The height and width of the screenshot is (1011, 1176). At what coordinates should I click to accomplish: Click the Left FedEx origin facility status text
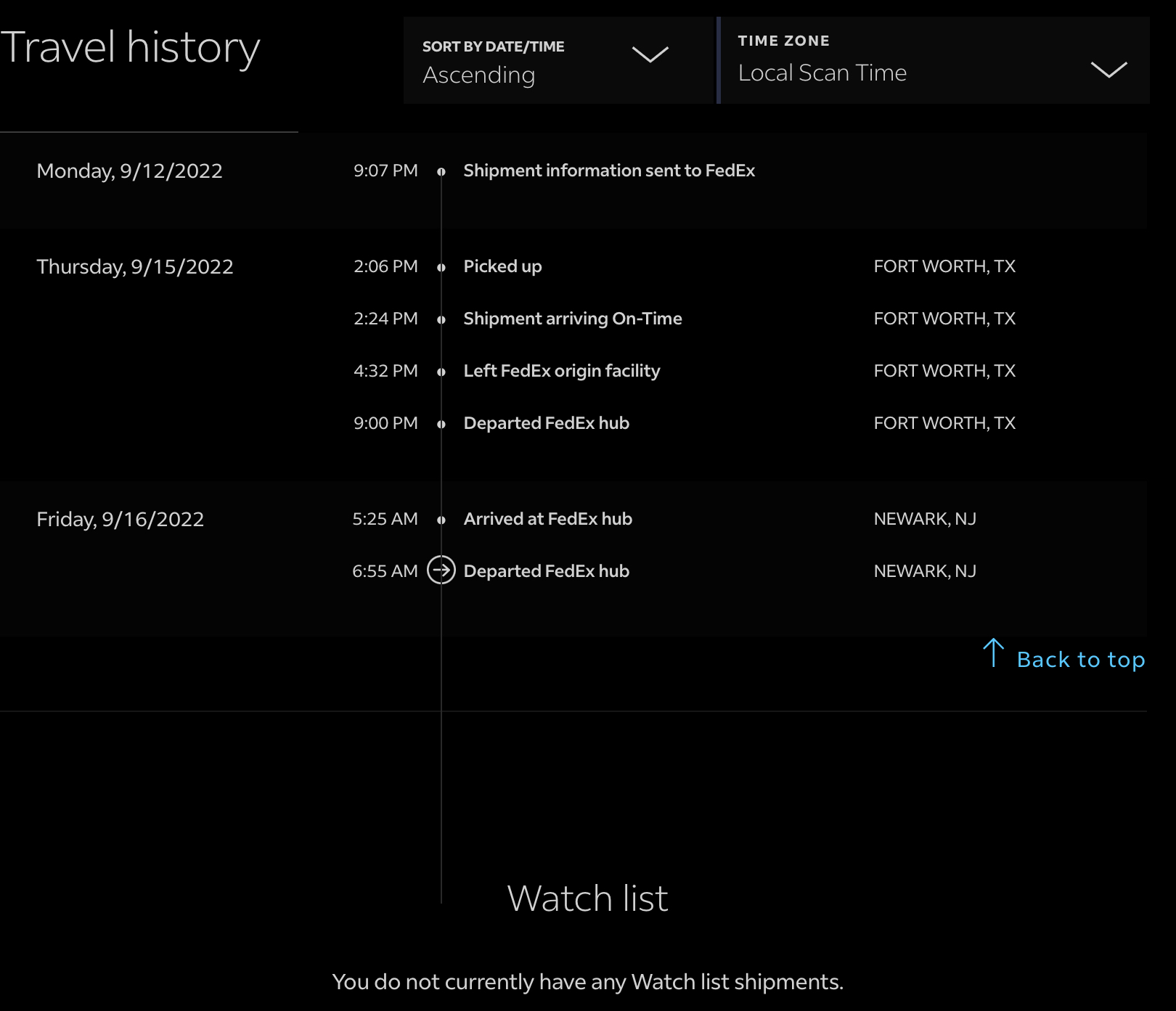(561, 371)
